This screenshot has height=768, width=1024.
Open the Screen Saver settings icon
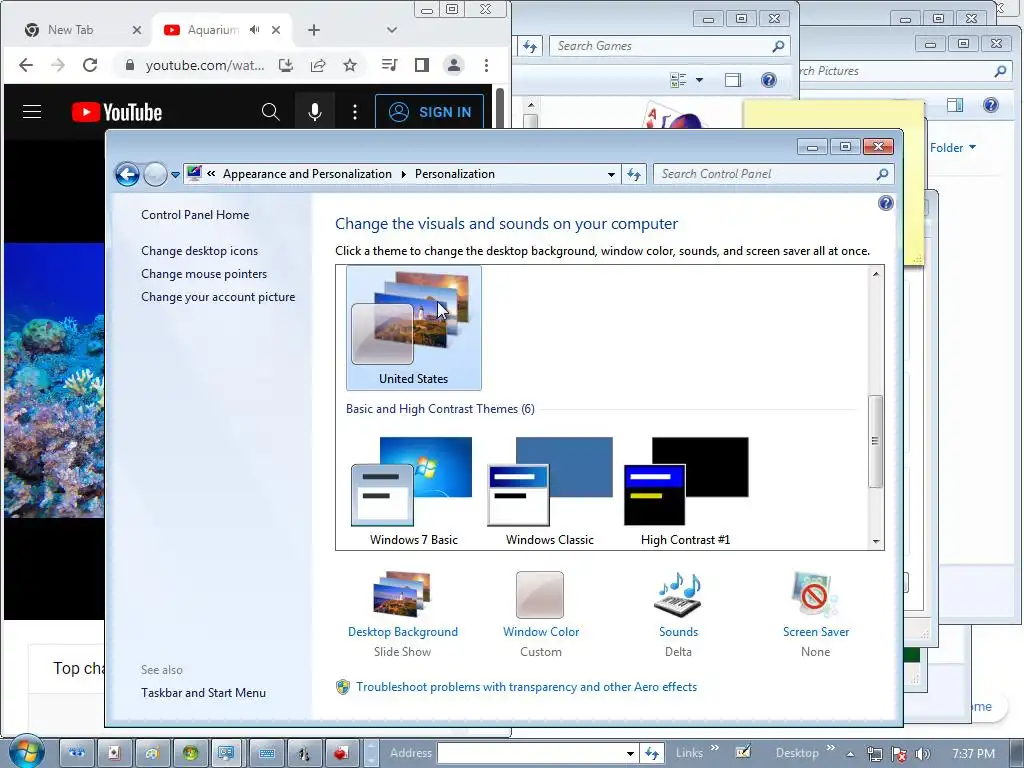click(815, 594)
